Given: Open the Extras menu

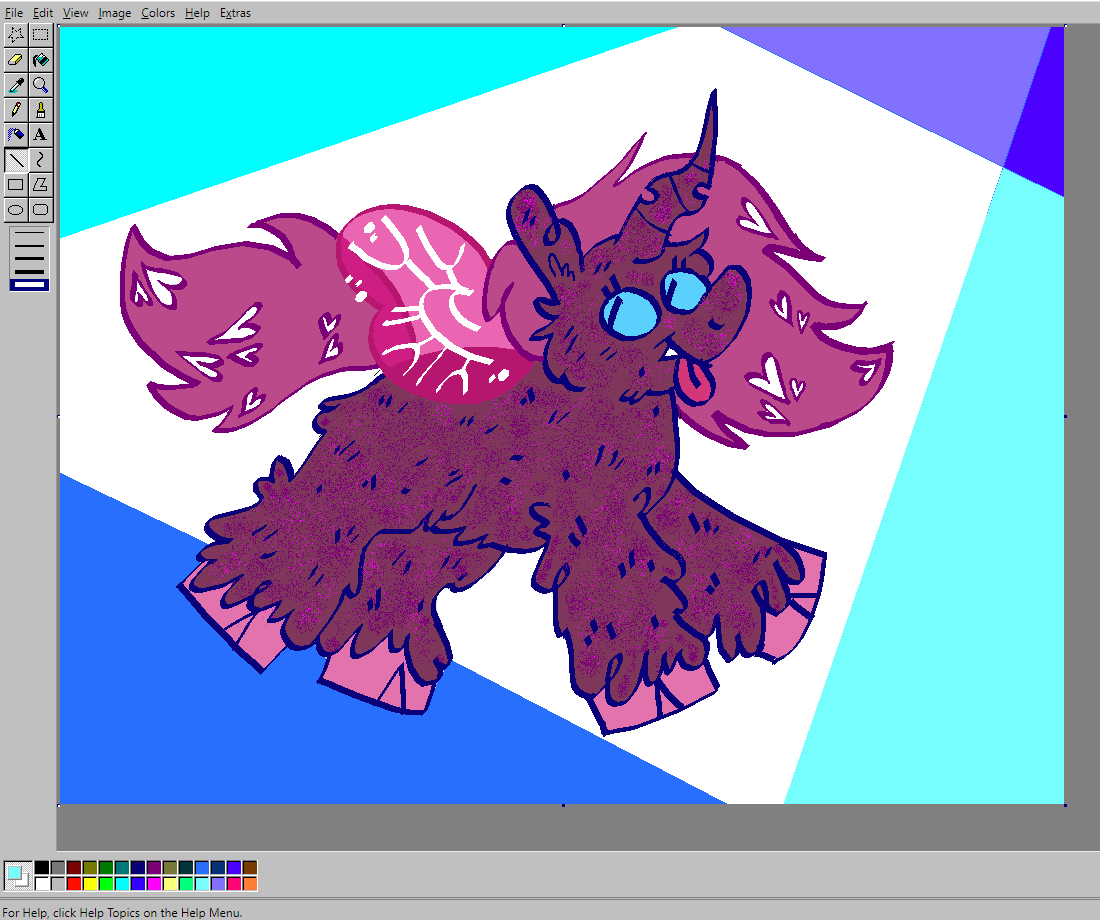Looking at the screenshot, I should (x=235, y=13).
